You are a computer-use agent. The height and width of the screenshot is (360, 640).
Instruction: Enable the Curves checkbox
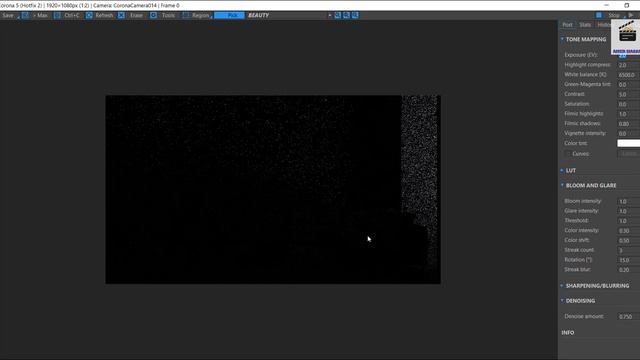[567, 154]
